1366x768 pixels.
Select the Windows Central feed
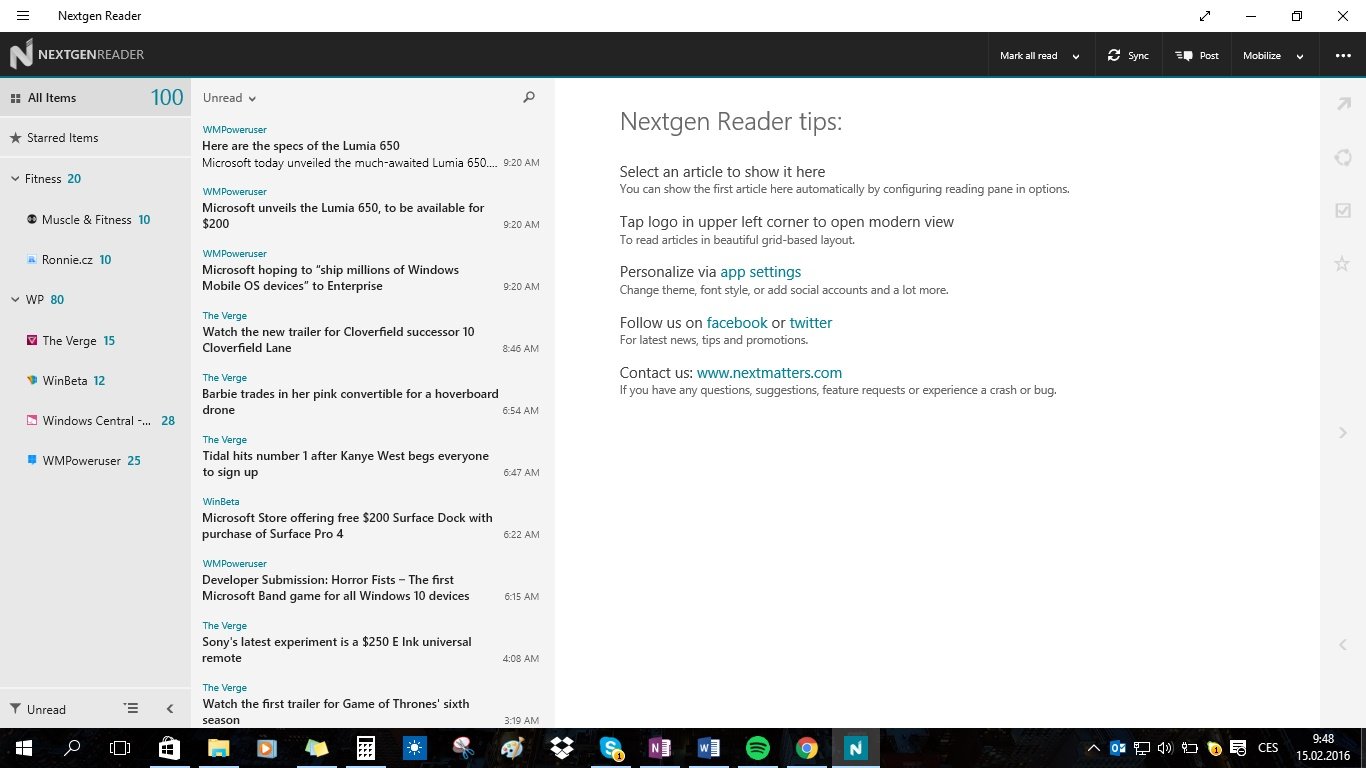95,420
